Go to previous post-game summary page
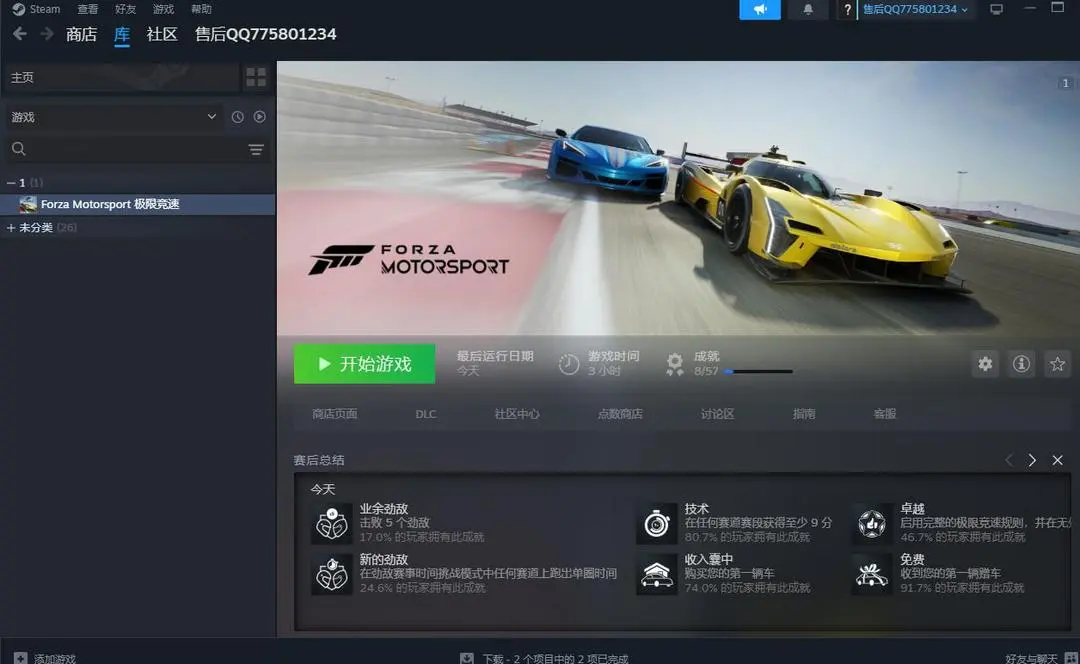This screenshot has height=664, width=1080. click(x=1008, y=460)
